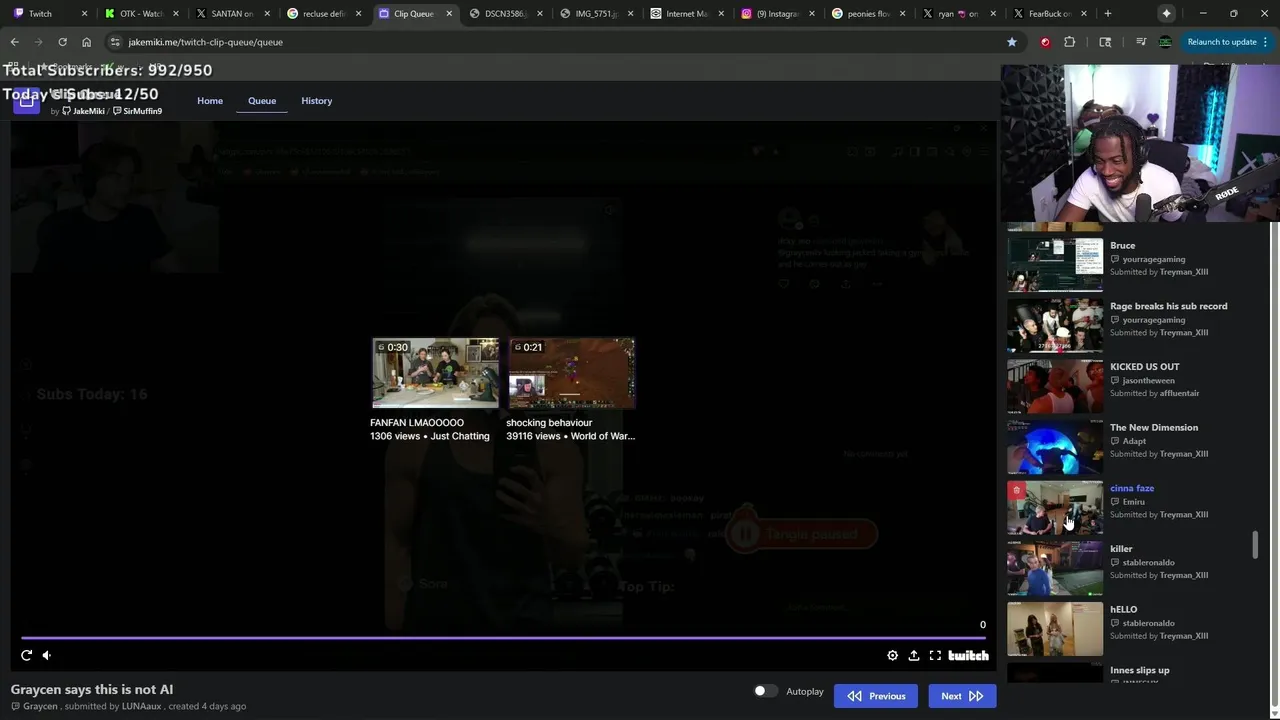
Task: Play the shocking behaviour recommended clip
Action: (x=571, y=373)
